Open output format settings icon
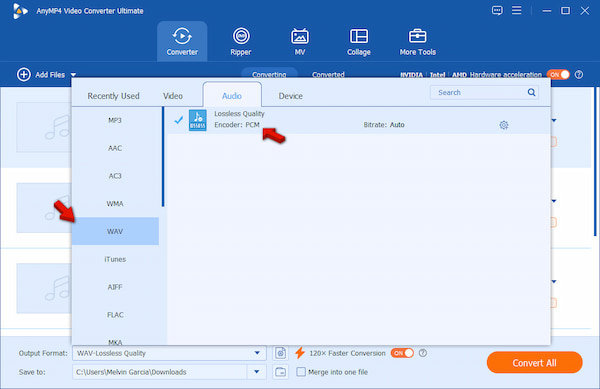The image size is (600, 389). click(x=280, y=353)
